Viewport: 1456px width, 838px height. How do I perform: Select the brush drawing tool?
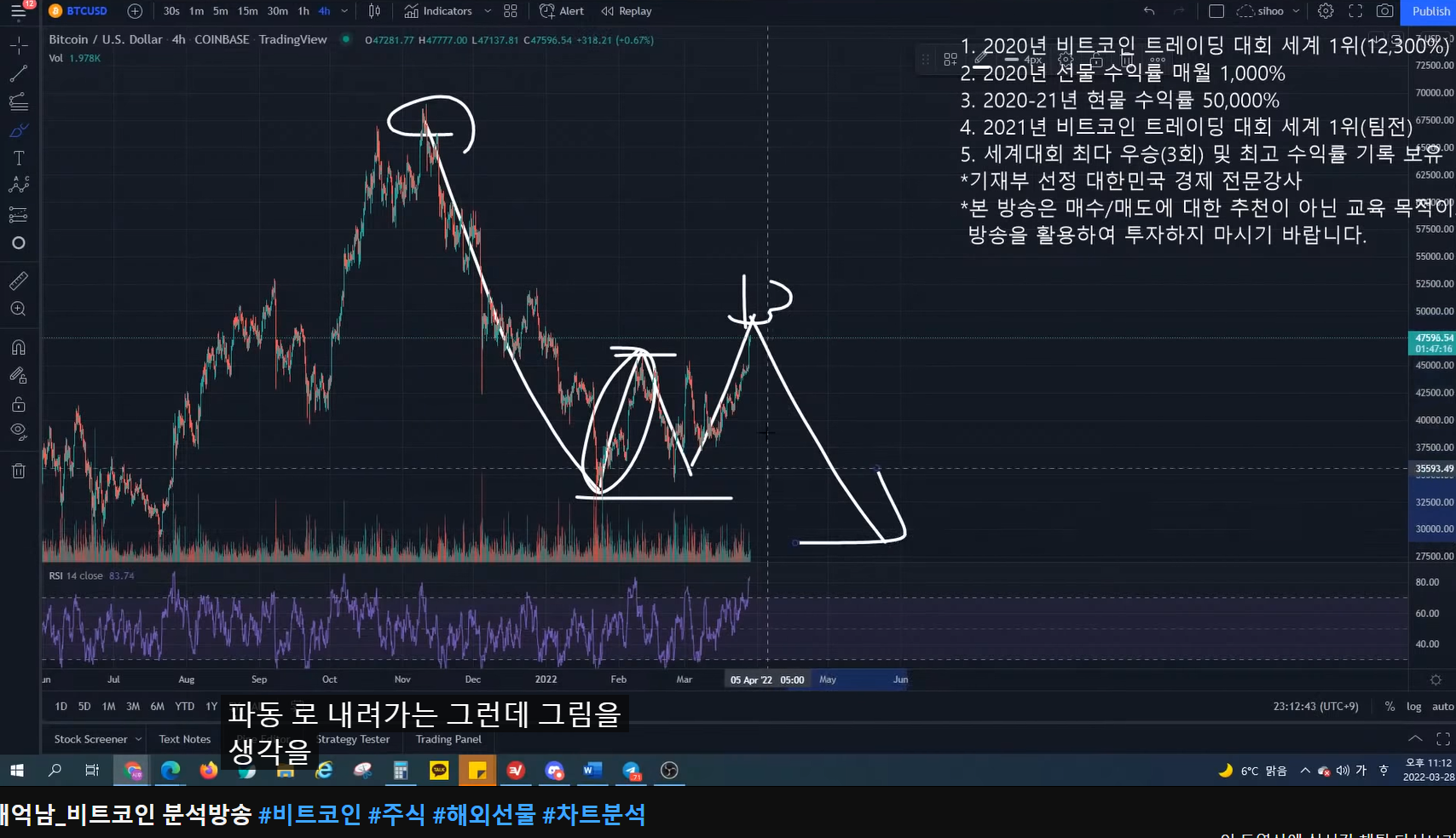coord(19,130)
